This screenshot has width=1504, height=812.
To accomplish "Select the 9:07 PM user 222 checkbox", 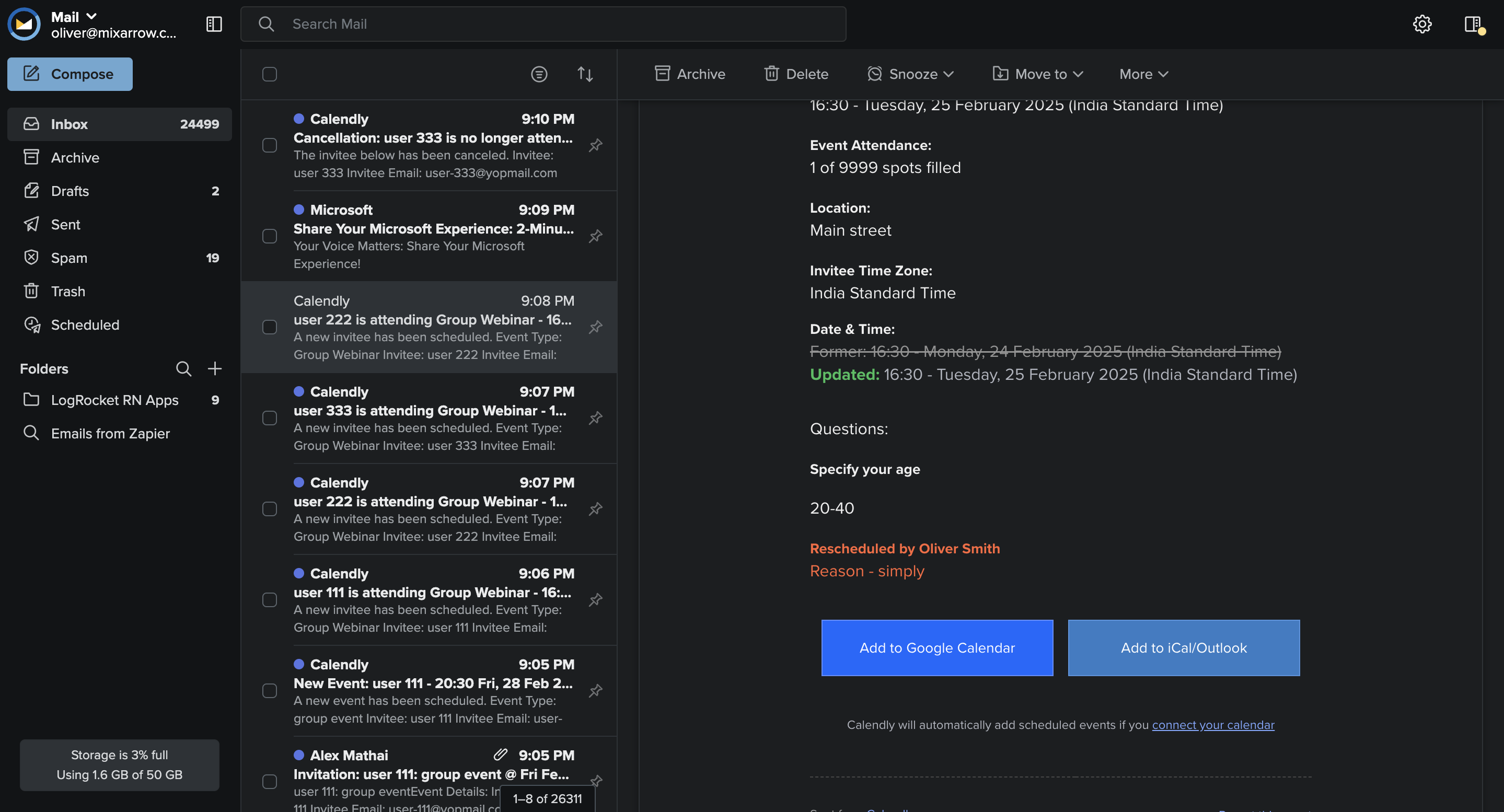I will (269, 509).
